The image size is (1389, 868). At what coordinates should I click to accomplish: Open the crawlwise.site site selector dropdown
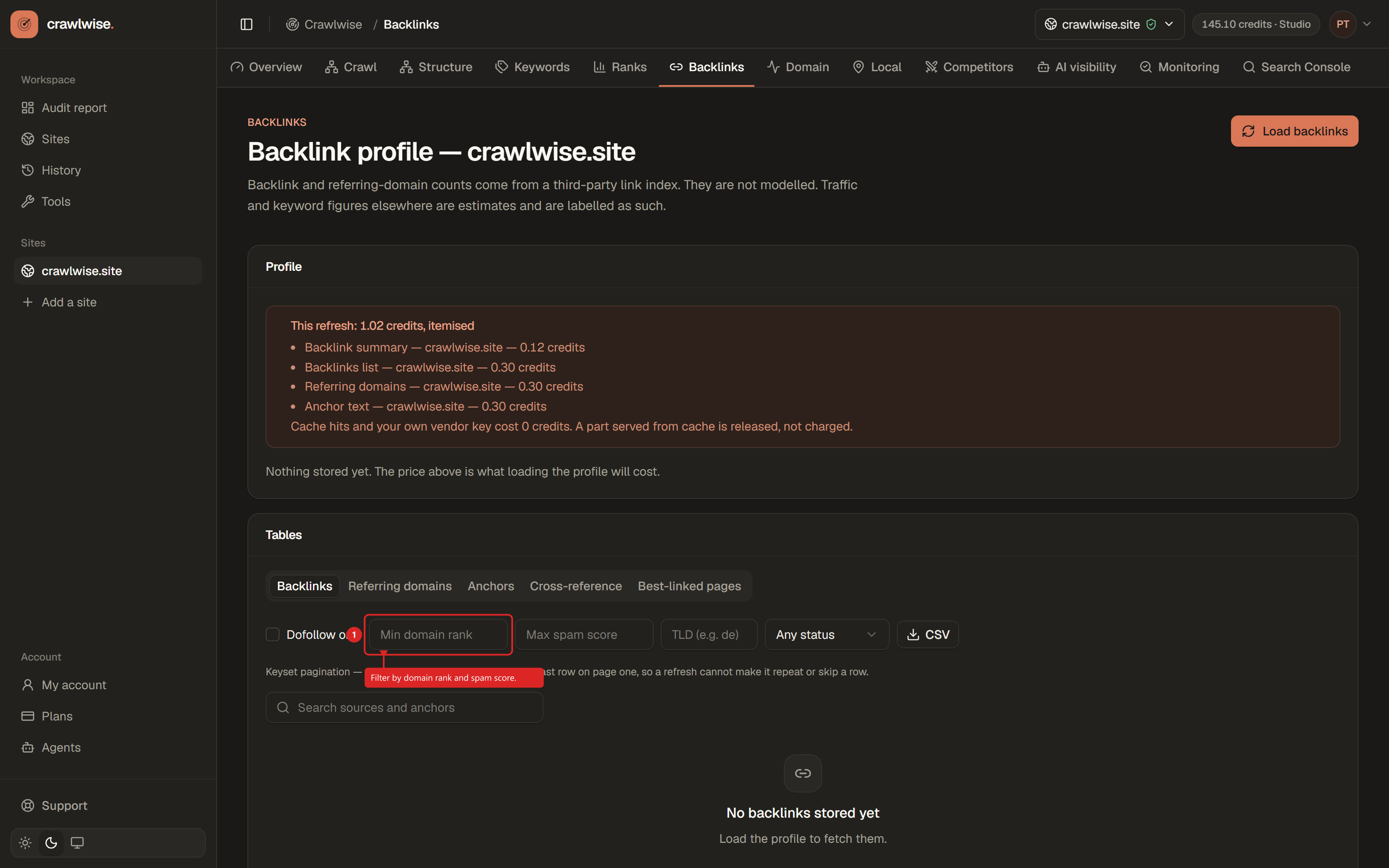coord(1109,24)
